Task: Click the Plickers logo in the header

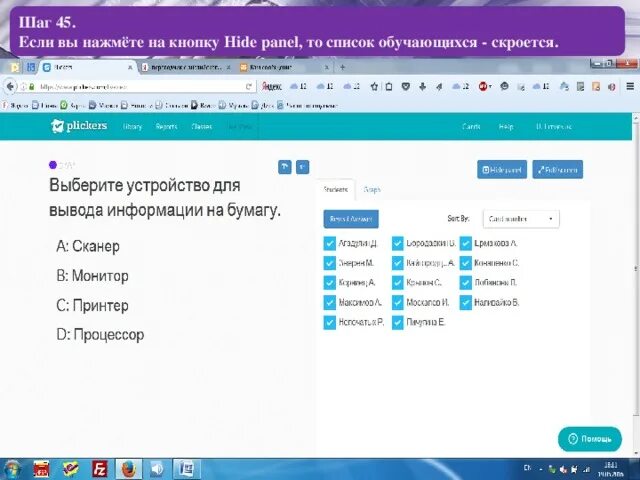Action: 79,126
